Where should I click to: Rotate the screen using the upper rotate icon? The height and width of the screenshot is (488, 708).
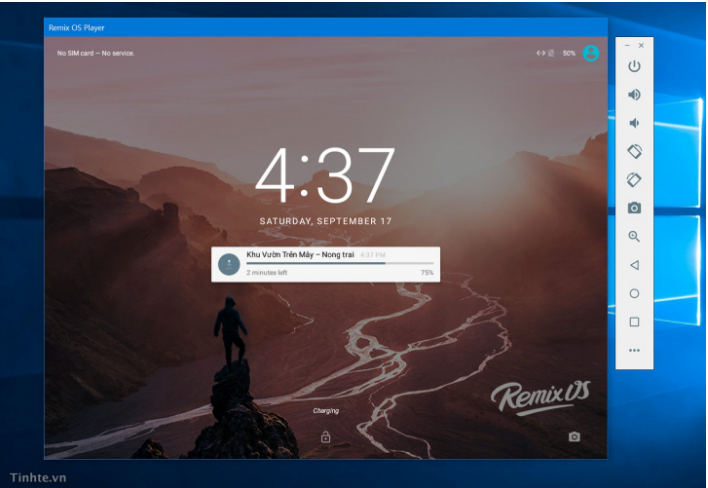(x=634, y=151)
